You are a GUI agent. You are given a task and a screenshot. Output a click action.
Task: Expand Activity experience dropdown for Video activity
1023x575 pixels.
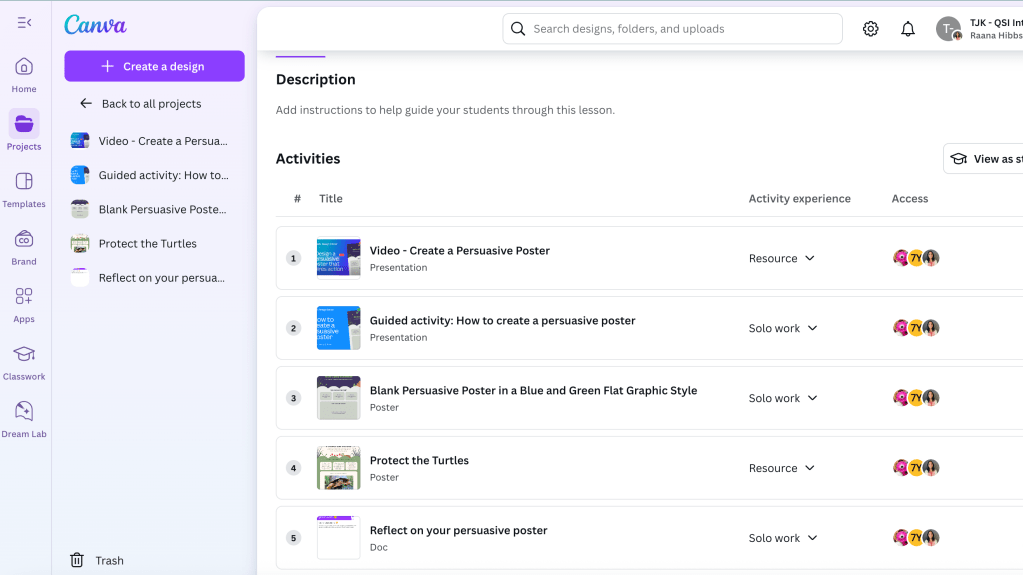coord(782,258)
